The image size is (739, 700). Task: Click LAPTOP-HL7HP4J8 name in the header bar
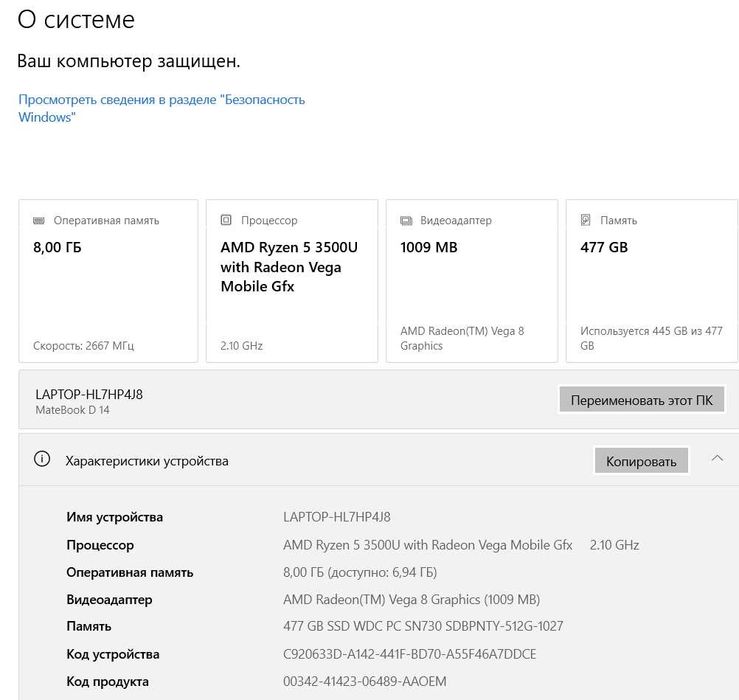(x=89, y=394)
